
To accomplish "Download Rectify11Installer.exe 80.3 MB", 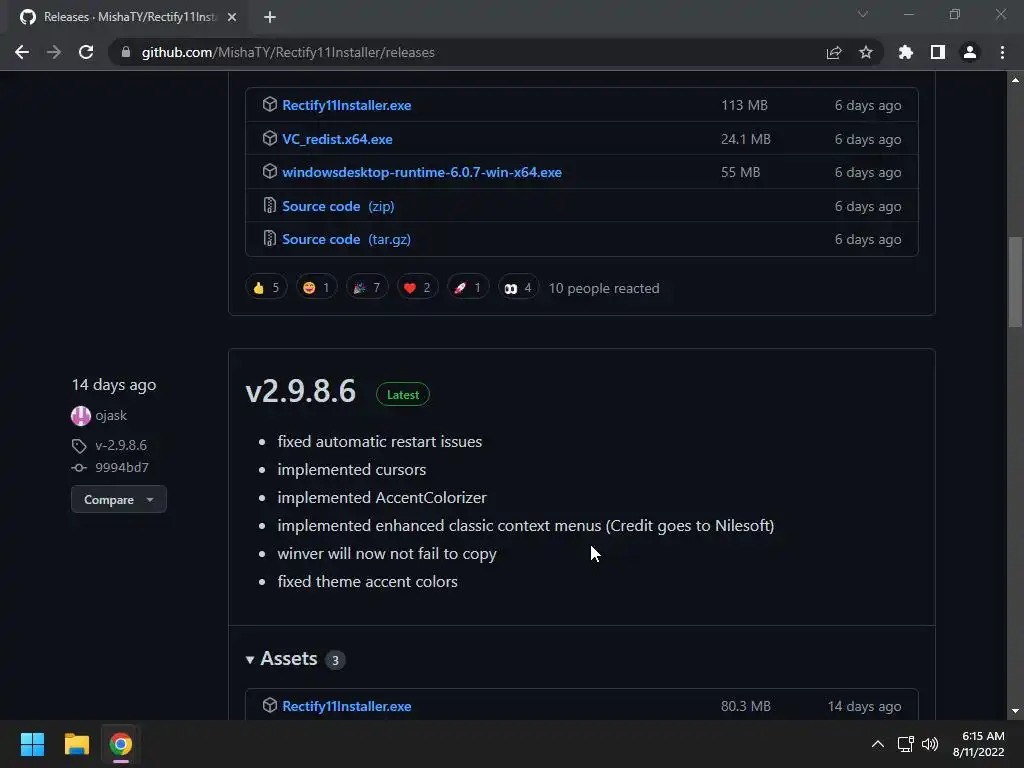I will [346, 706].
